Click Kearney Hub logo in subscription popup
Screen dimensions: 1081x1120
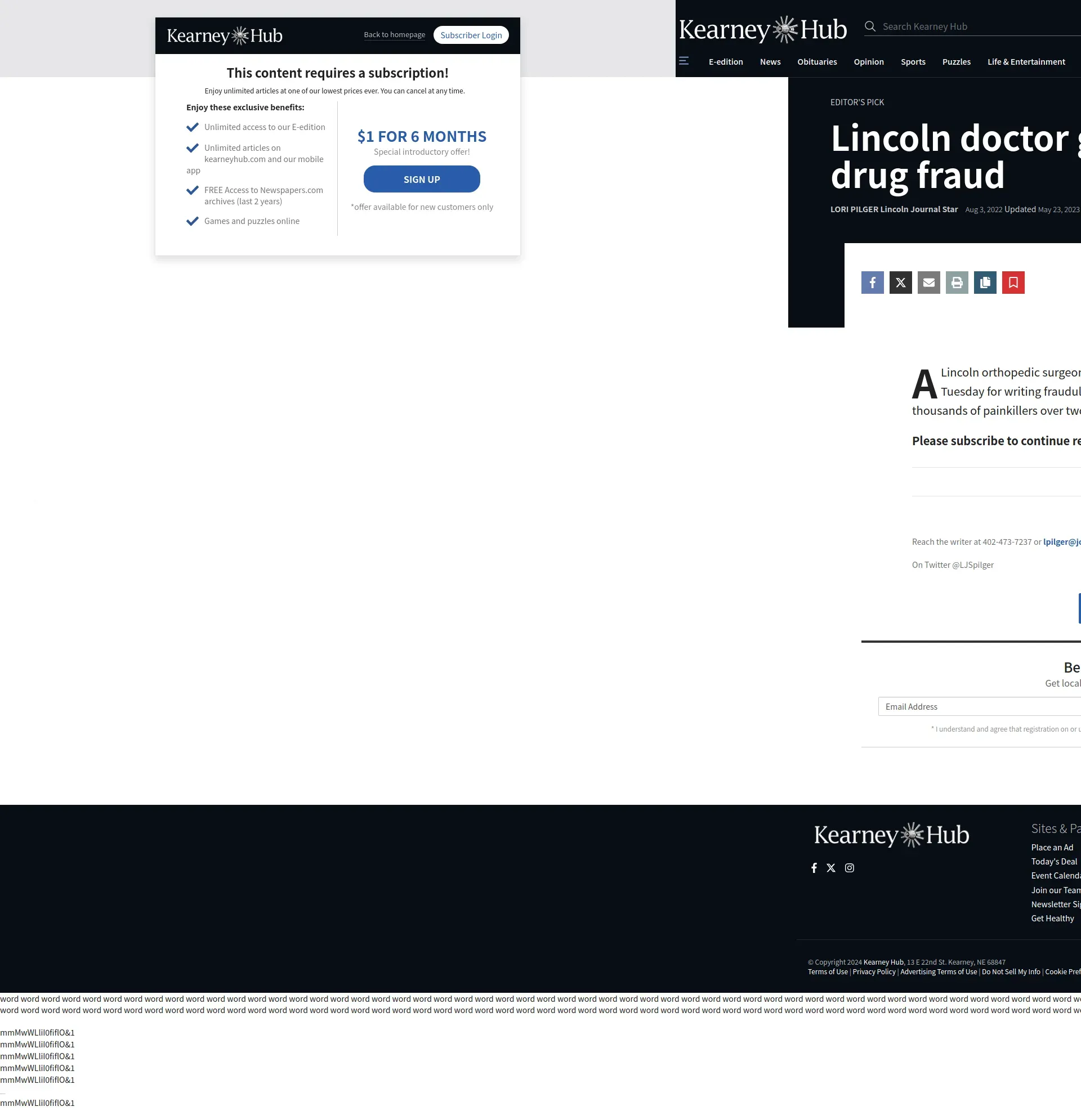(x=225, y=35)
